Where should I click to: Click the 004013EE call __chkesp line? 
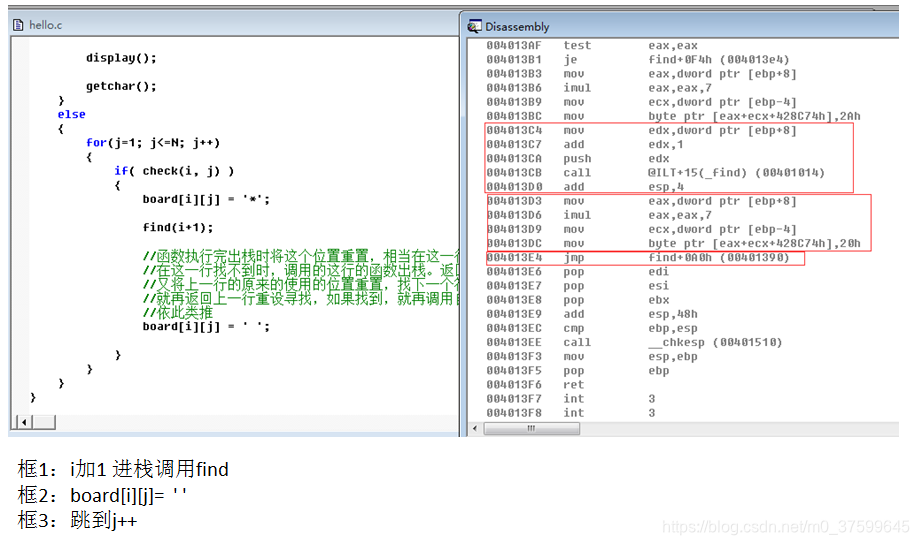click(x=634, y=342)
